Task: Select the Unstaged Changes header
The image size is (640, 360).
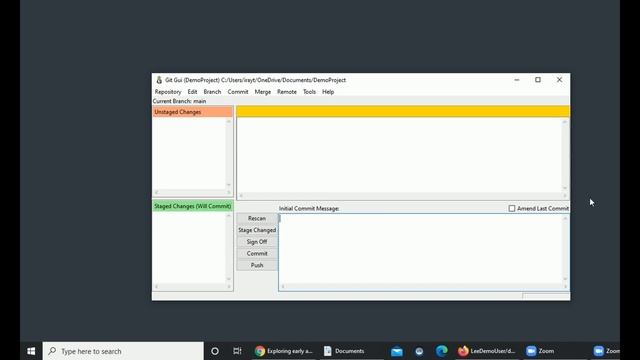Action: 193,112
